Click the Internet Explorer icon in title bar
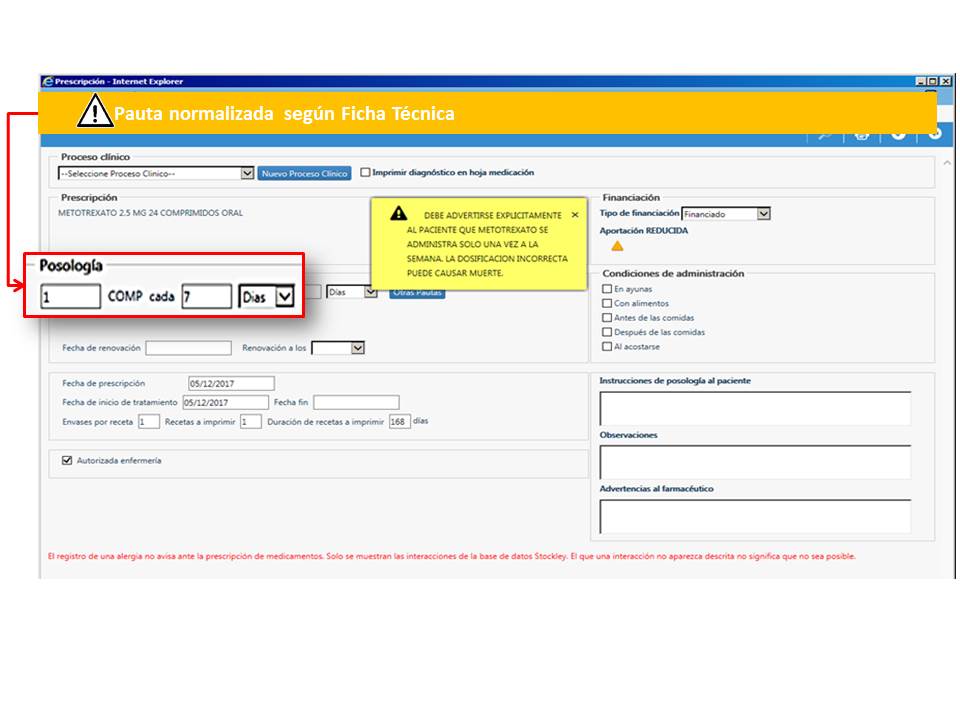Image resolution: width=960 pixels, height=720 pixels. [x=47, y=82]
